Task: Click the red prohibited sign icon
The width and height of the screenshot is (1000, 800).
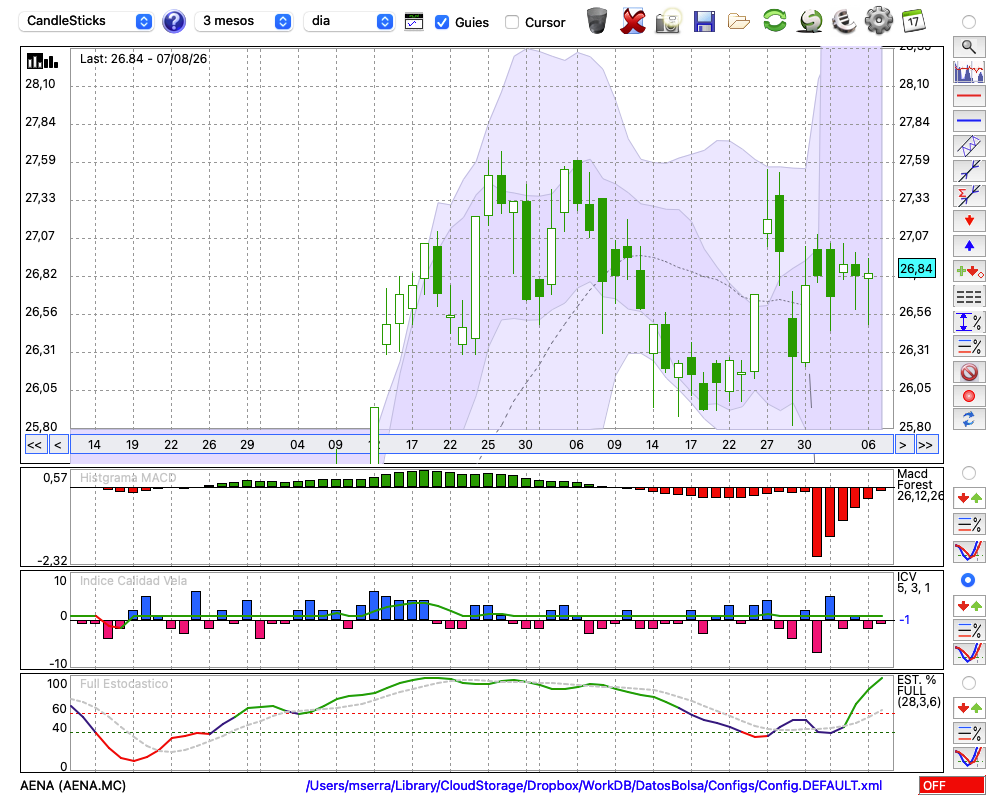Action: [x=969, y=372]
